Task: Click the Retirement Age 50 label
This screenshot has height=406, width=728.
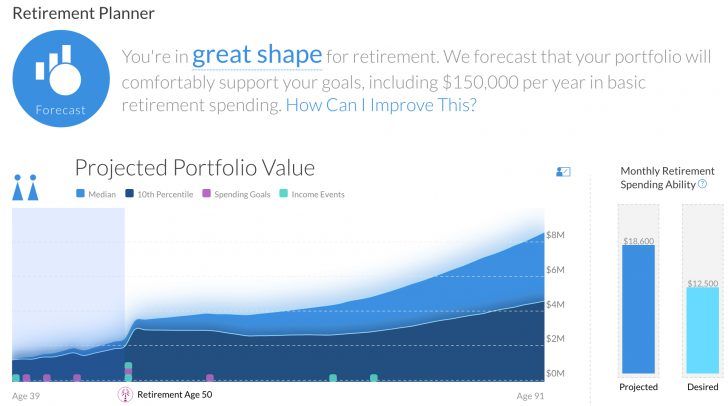Action: tap(174, 394)
